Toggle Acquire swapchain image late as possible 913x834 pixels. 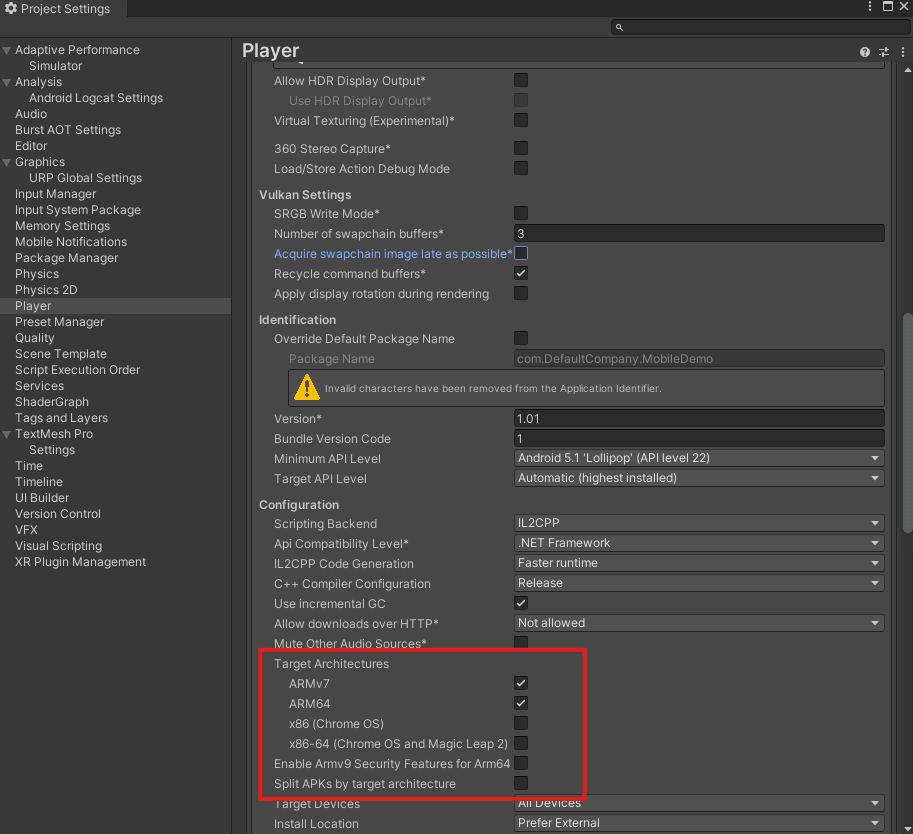[521, 253]
